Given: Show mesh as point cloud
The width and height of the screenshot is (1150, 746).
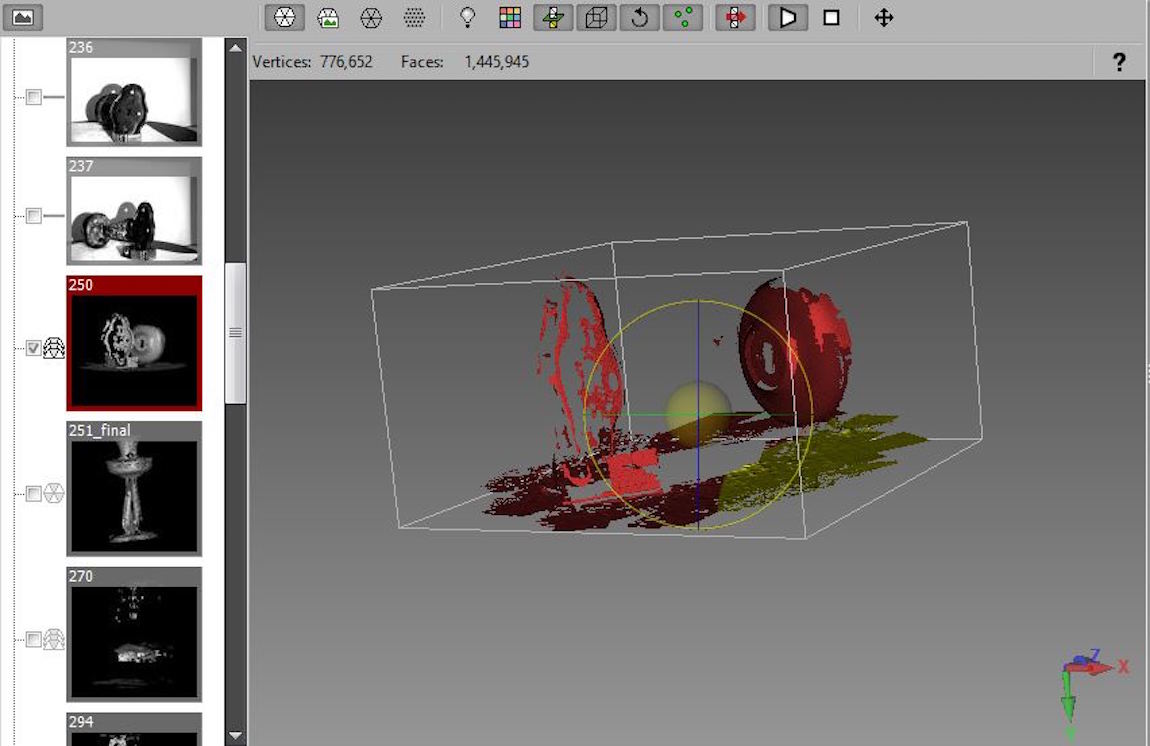Looking at the screenshot, I should 414,18.
